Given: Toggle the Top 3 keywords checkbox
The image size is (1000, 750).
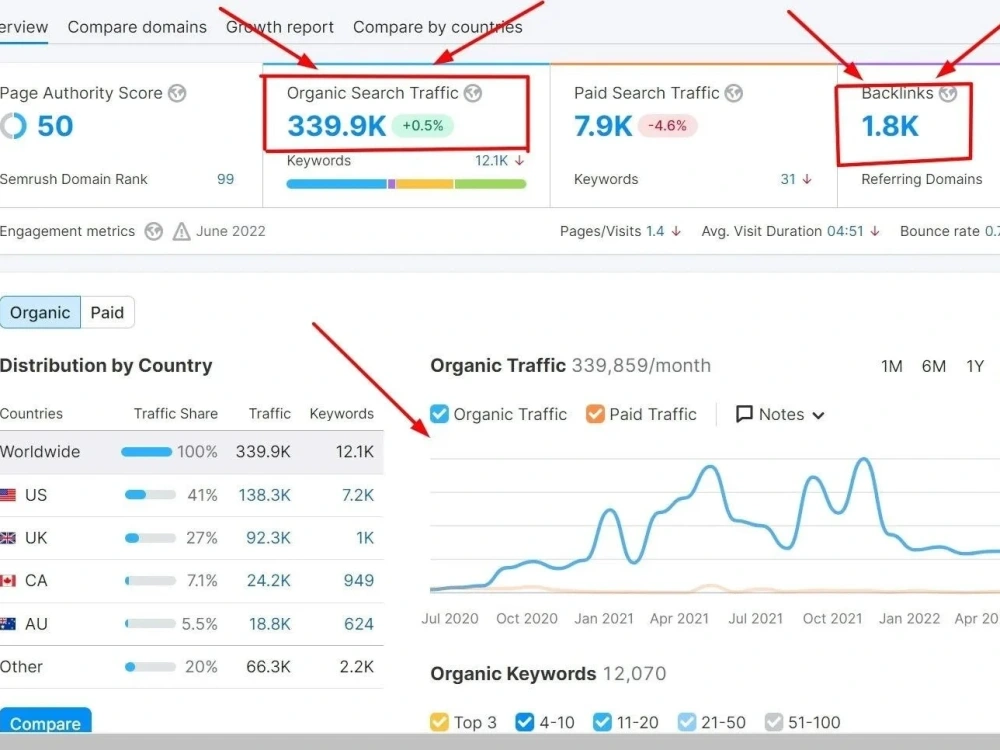Looking at the screenshot, I should pos(439,722).
